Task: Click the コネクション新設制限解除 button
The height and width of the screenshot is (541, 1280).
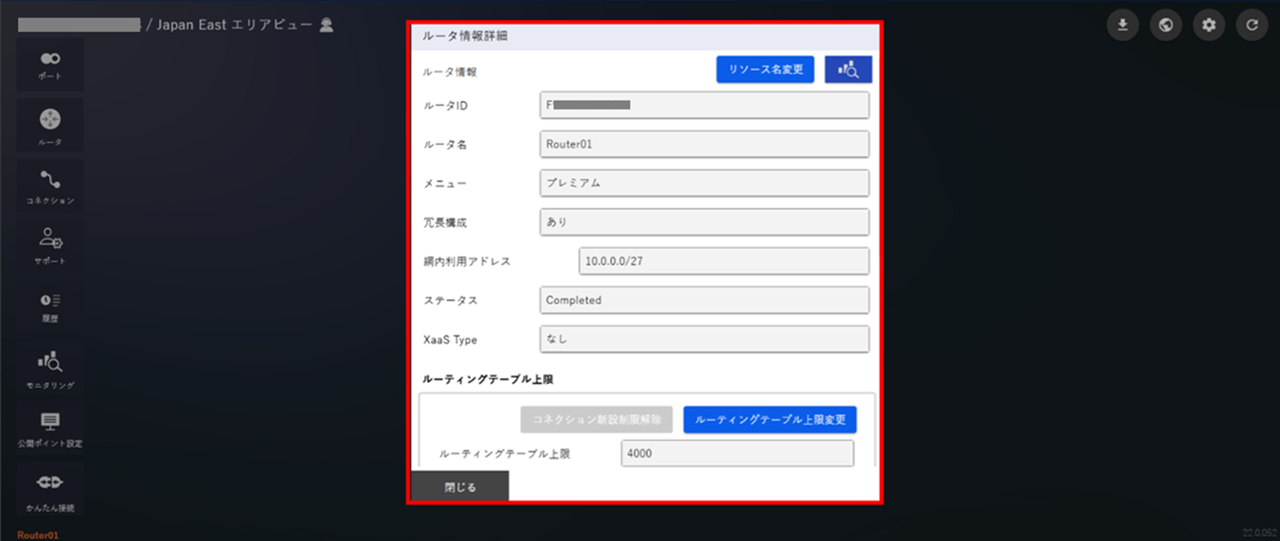Action: [x=596, y=419]
